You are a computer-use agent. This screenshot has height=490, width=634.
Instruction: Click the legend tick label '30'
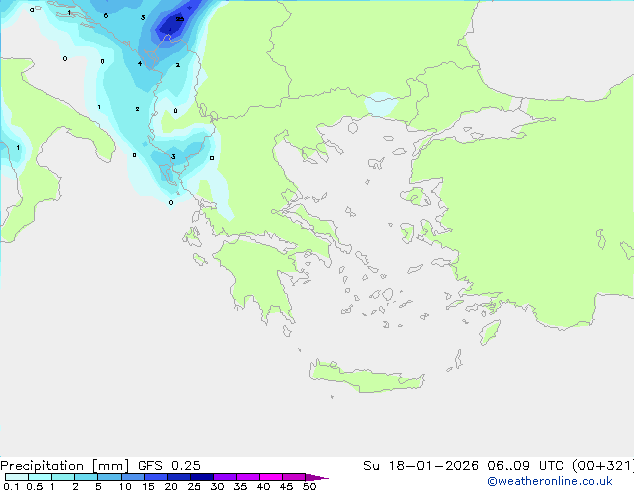tap(217, 486)
